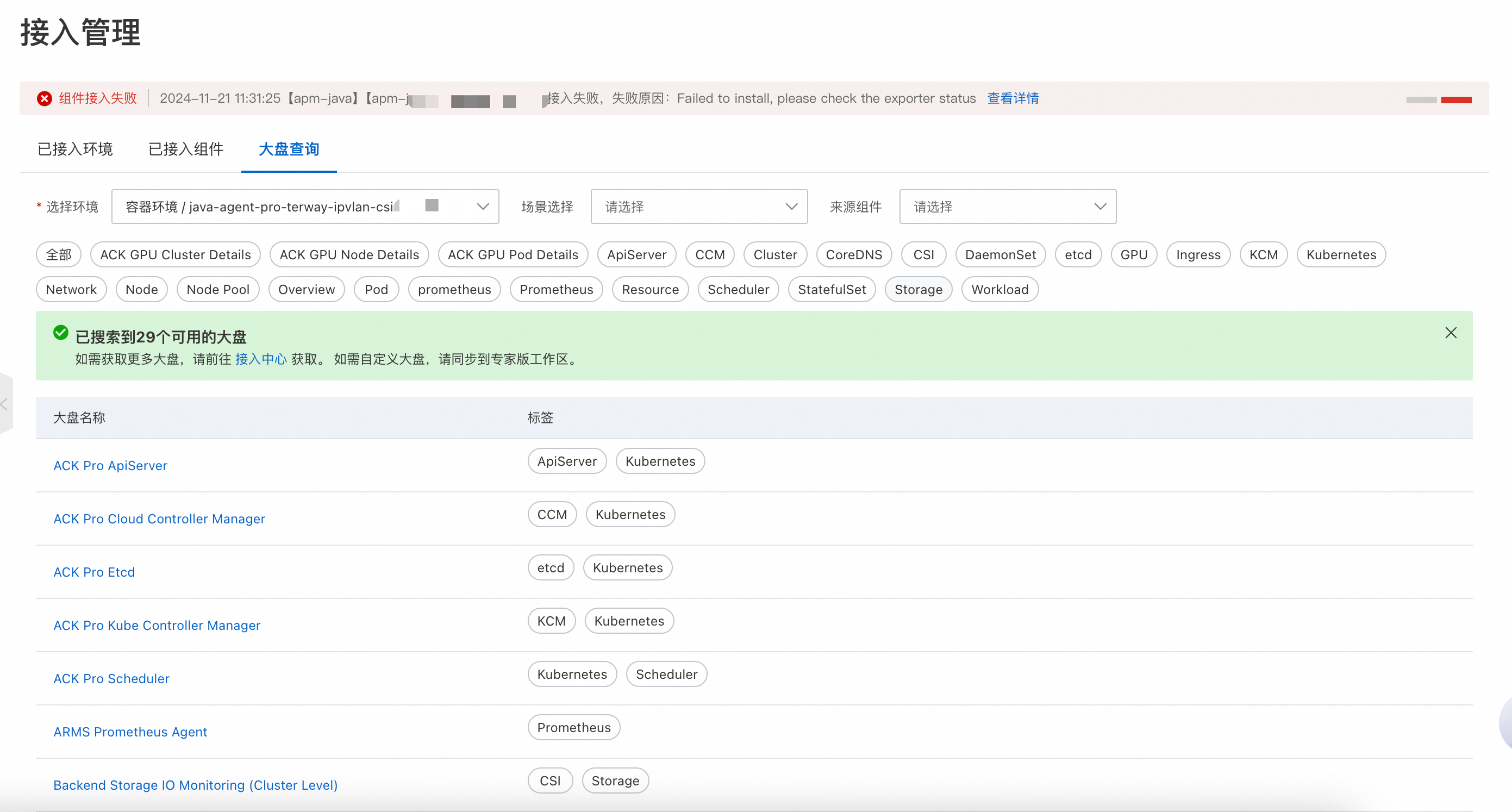Click CSI label in Backend Storage row
Screen dimensions: 1512x812
tap(551, 781)
